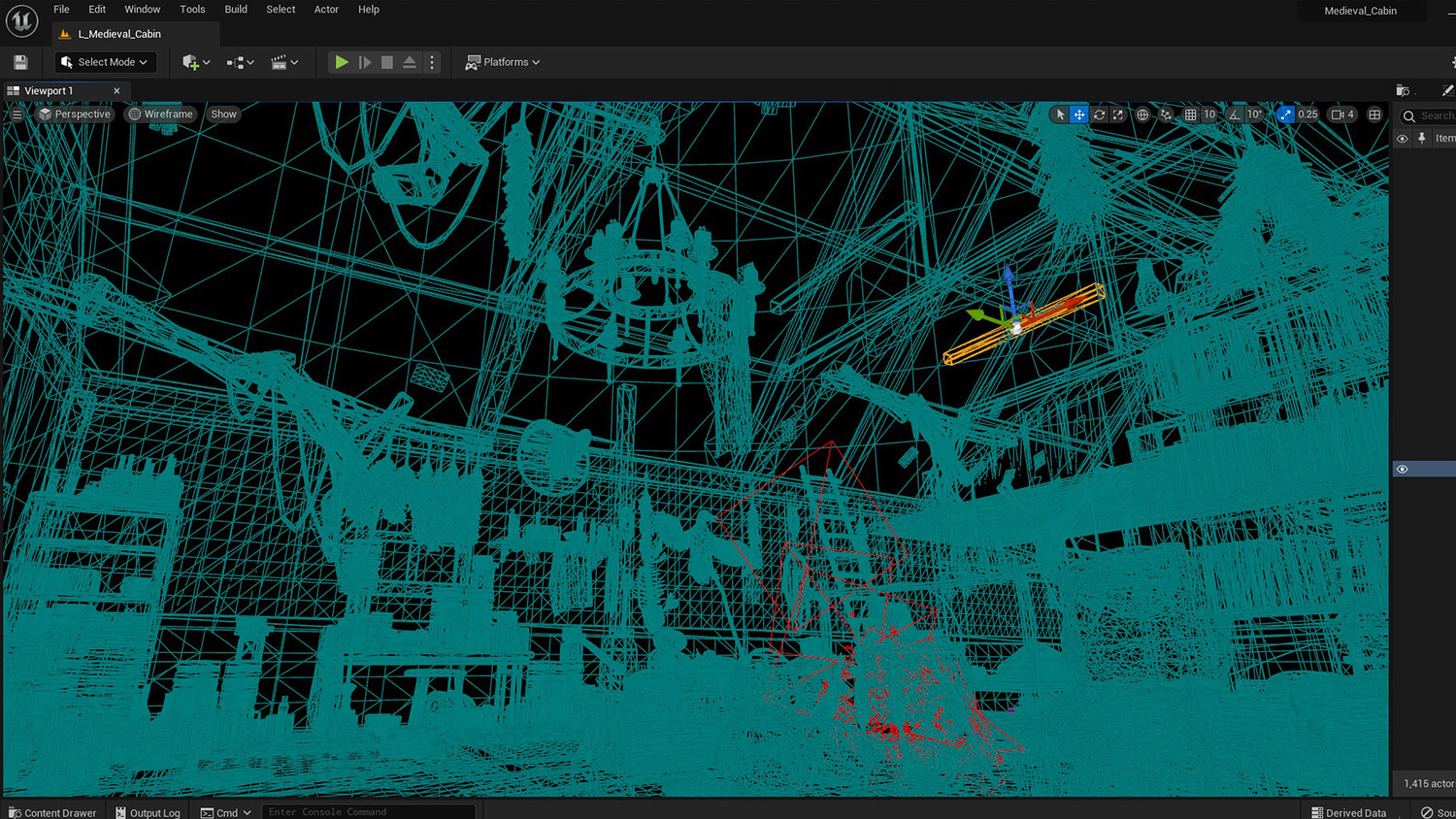This screenshot has width=1456, height=819.
Task: Click the Outliner search field
Action: [x=1428, y=116]
